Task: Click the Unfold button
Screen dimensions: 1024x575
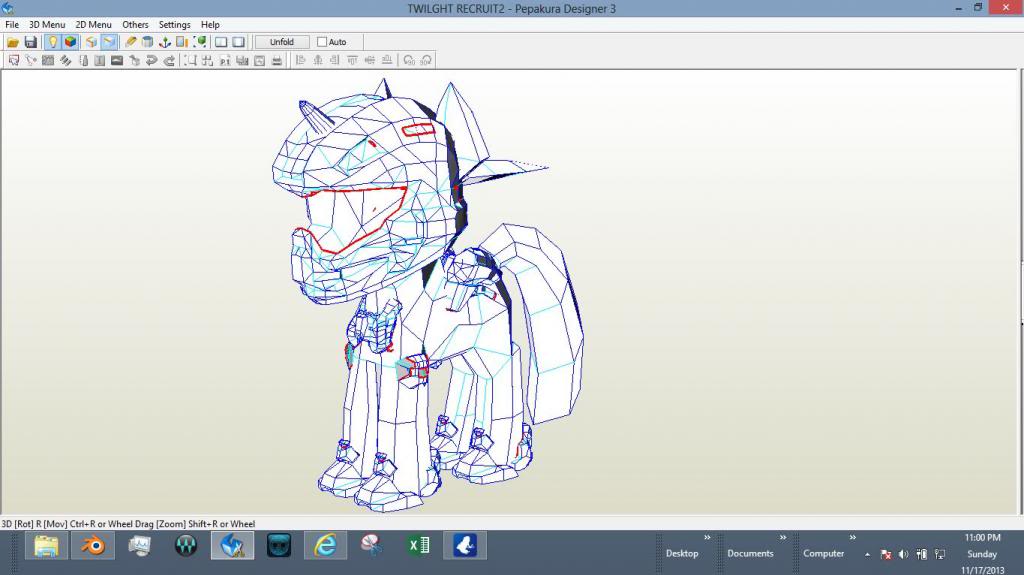Action: 281,42
